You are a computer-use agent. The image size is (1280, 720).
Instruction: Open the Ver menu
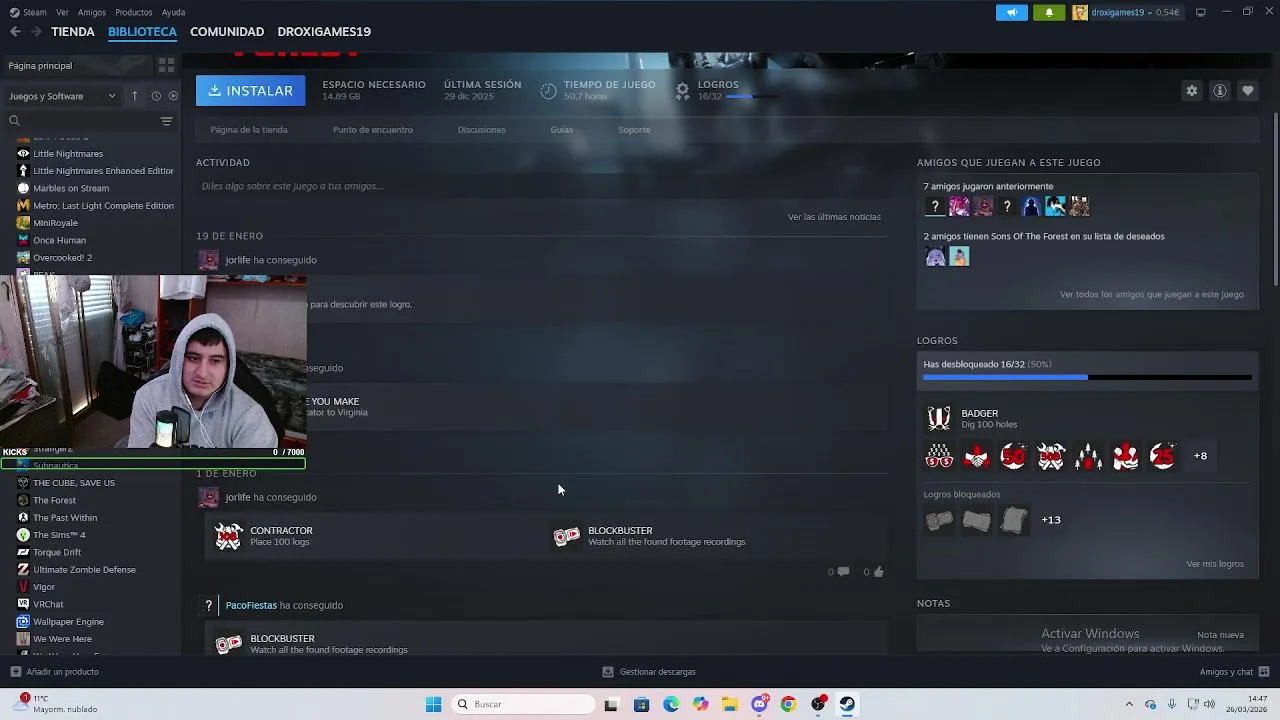pos(63,12)
